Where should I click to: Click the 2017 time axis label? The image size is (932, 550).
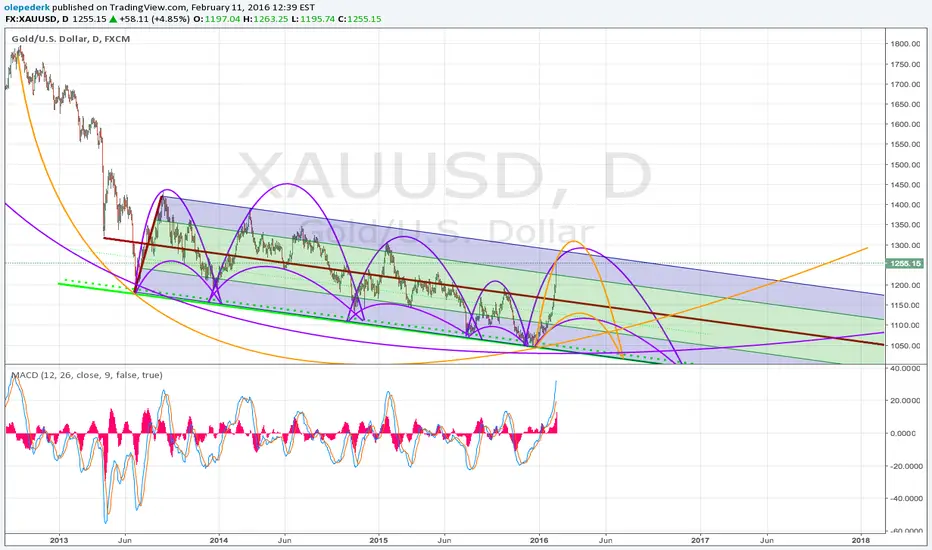point(700,540)
